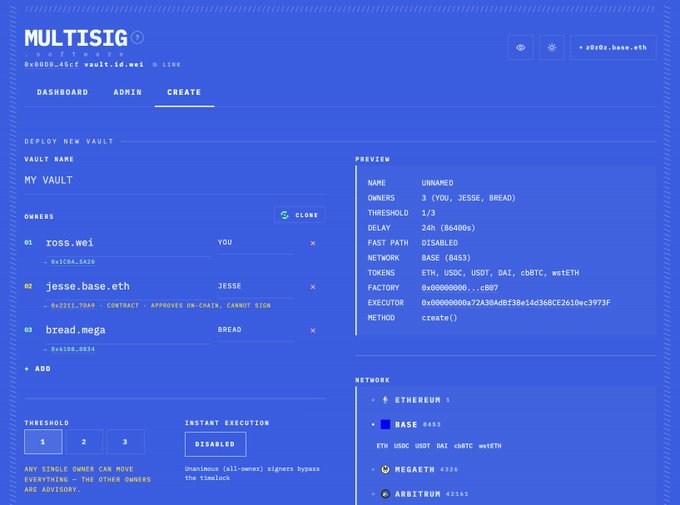Select the CREATE tab
The width and height of the screenshot is (680, 505).
[184, 92]
